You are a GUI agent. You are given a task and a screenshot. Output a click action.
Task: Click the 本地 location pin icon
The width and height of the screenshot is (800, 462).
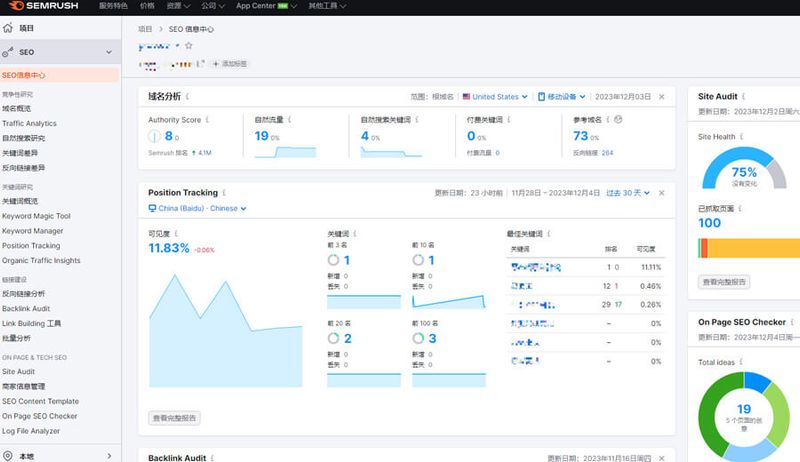(x=7, y=456)
